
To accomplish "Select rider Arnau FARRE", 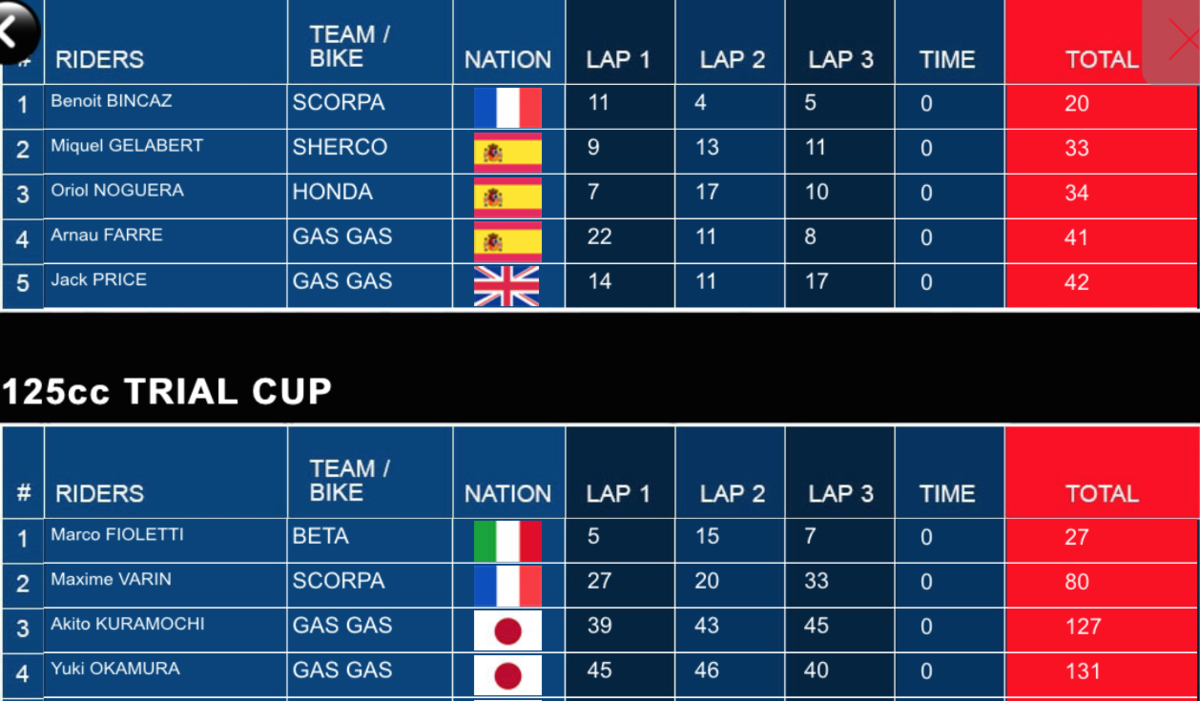I will pyautogui.click(x=107, y=235).
